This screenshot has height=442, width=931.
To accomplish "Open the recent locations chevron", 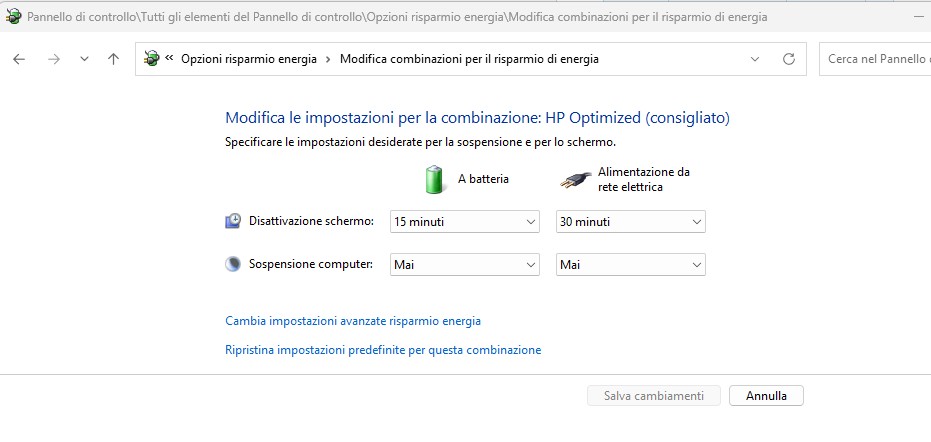I will (x=84, y=59).
